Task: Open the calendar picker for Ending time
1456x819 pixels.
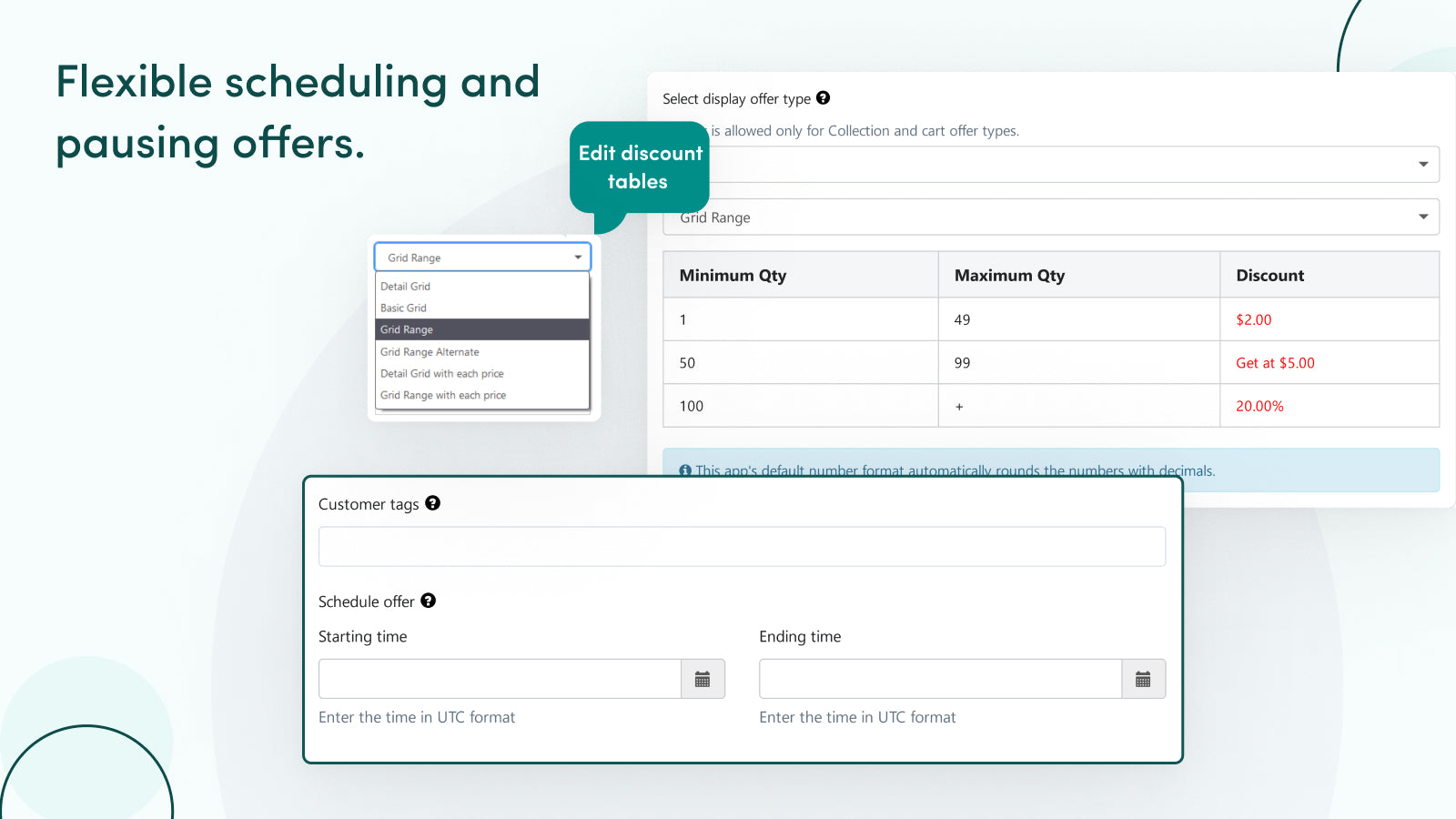Action: (1143, 678)
